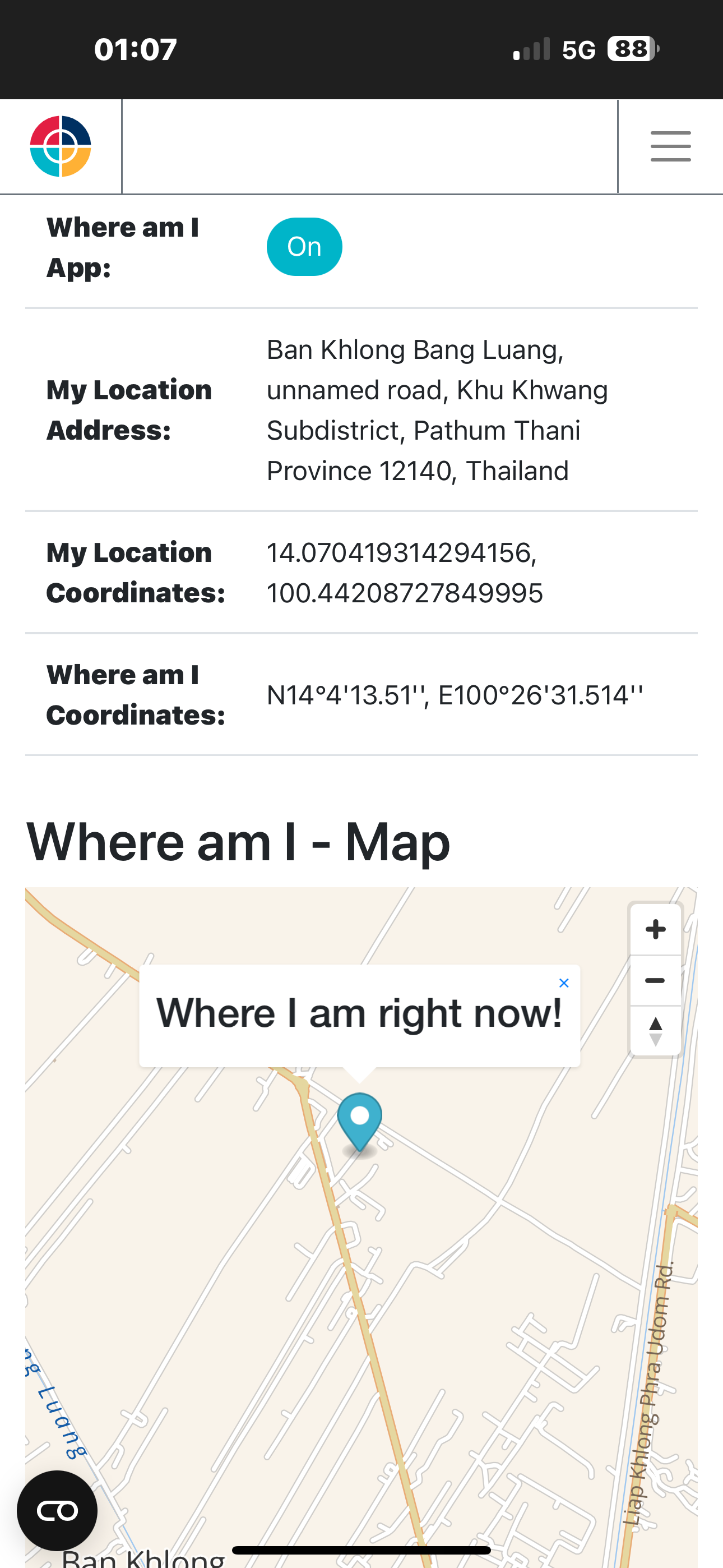Close the 'Where I am right now!' popup

coord(564,983)
